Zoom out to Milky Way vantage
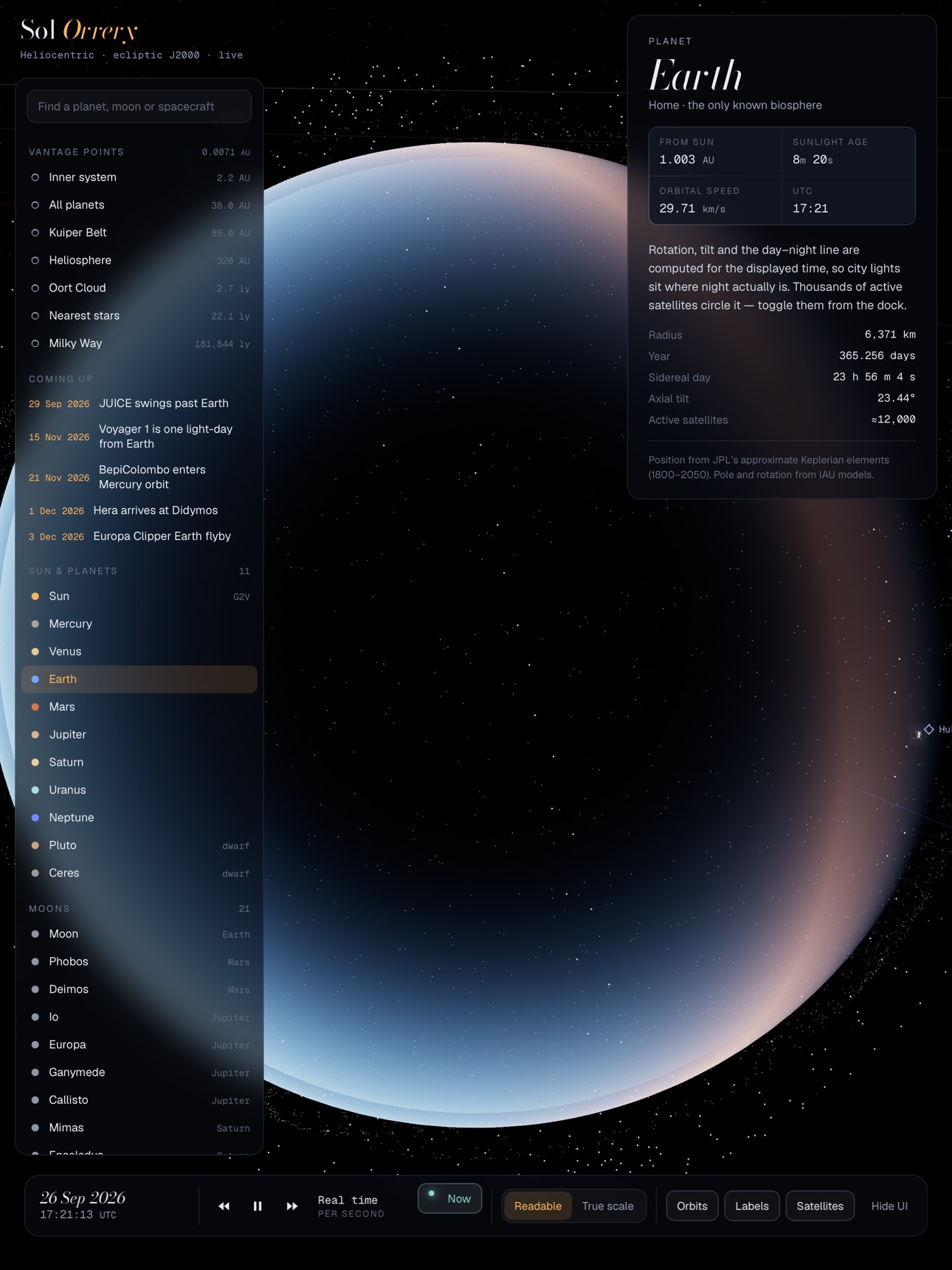Image resolution: width=952 pixels, height=1270 pixels. tap(139, 343)
